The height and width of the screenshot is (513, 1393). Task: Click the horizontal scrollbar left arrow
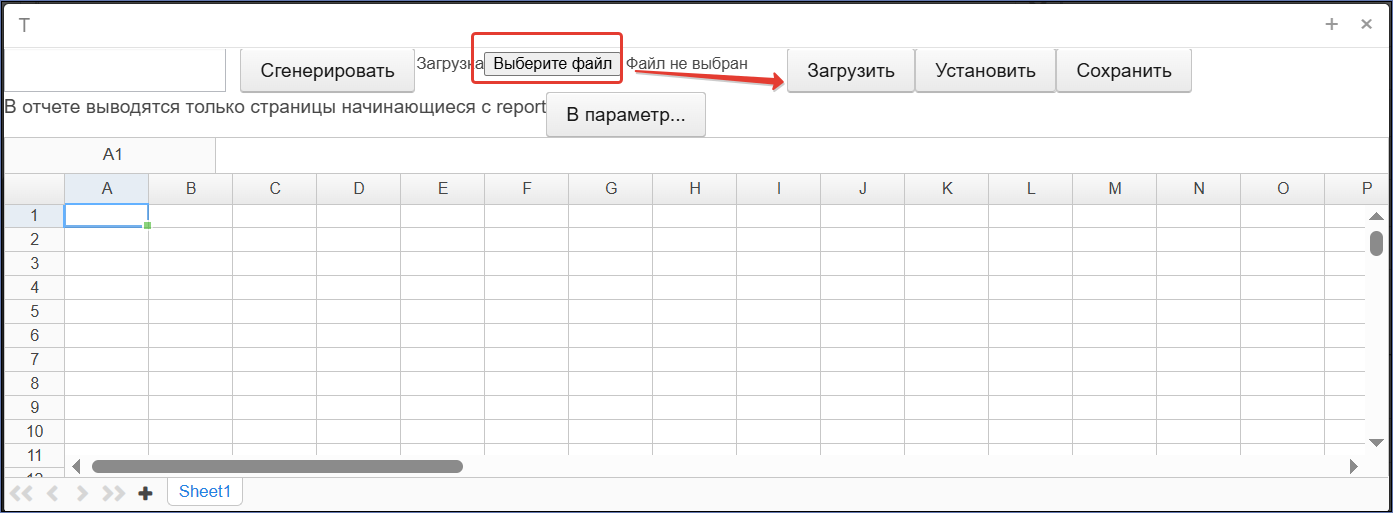[x=77, y=466]
